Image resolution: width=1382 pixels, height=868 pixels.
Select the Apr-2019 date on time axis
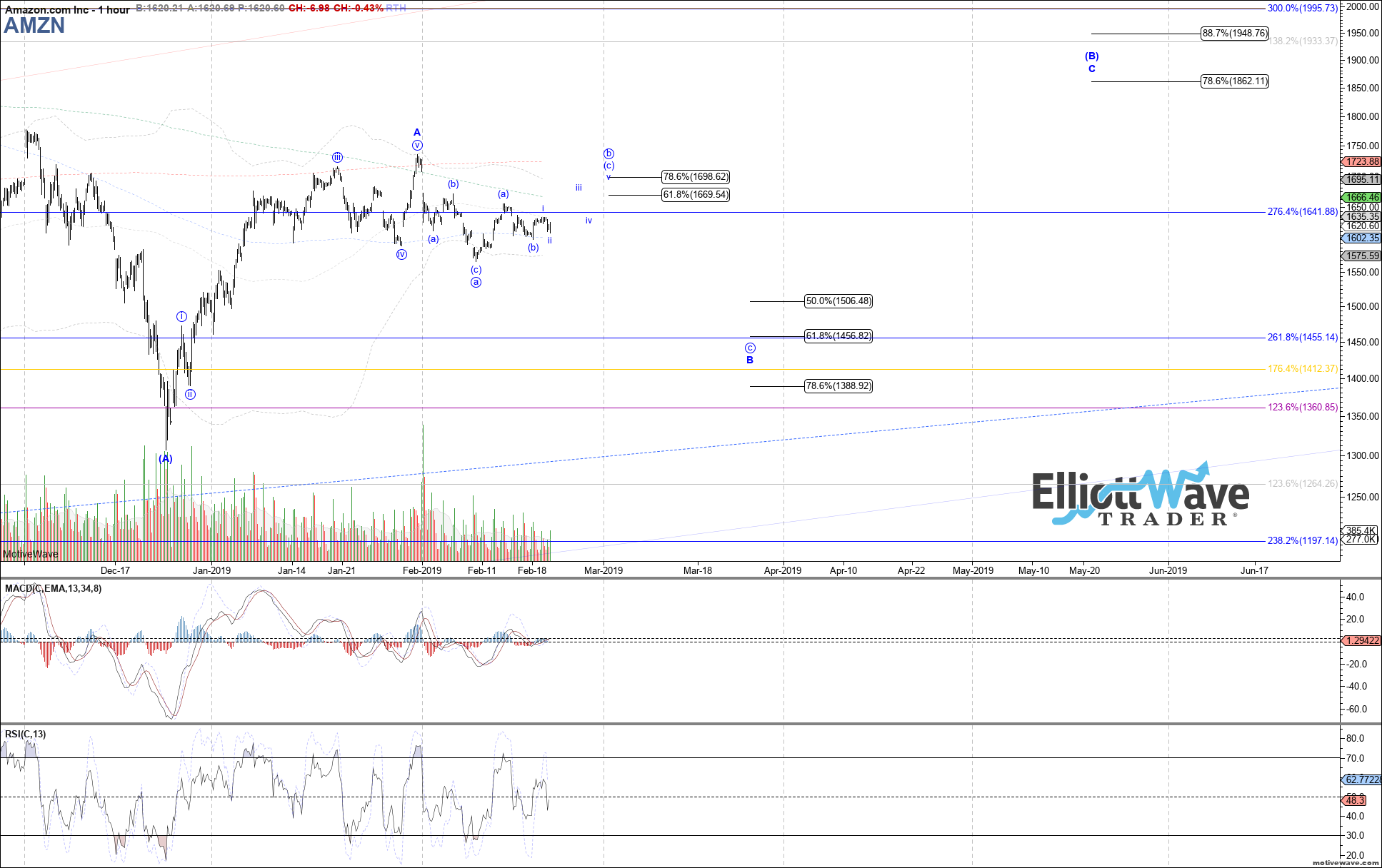(x=783, y=570)
